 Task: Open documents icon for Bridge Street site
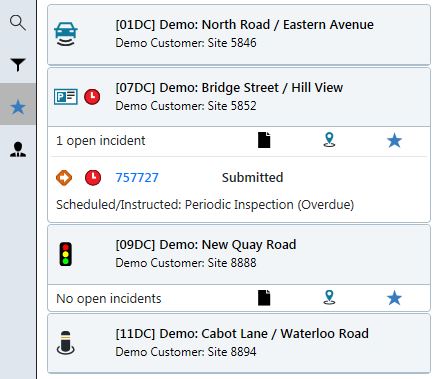[x=264, y=140]
